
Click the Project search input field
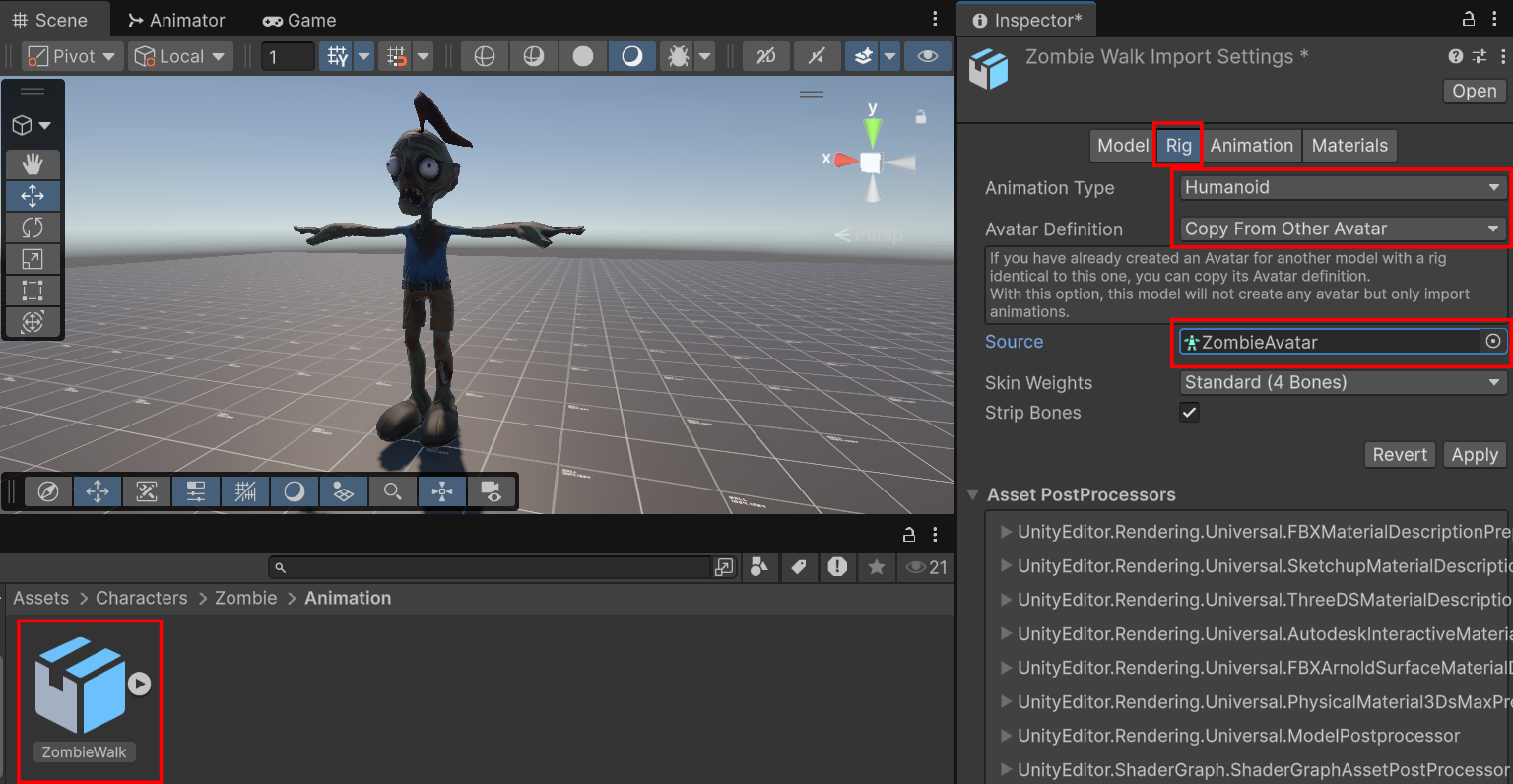click(x=490, y=567)
